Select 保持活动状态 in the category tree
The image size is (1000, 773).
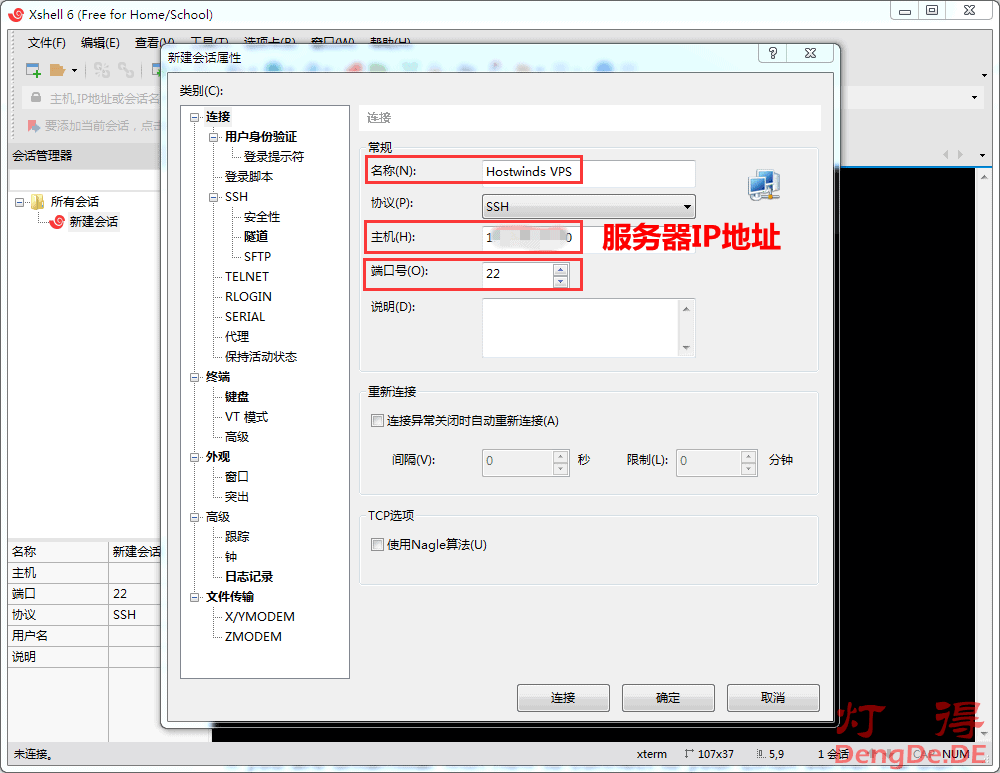261,357
